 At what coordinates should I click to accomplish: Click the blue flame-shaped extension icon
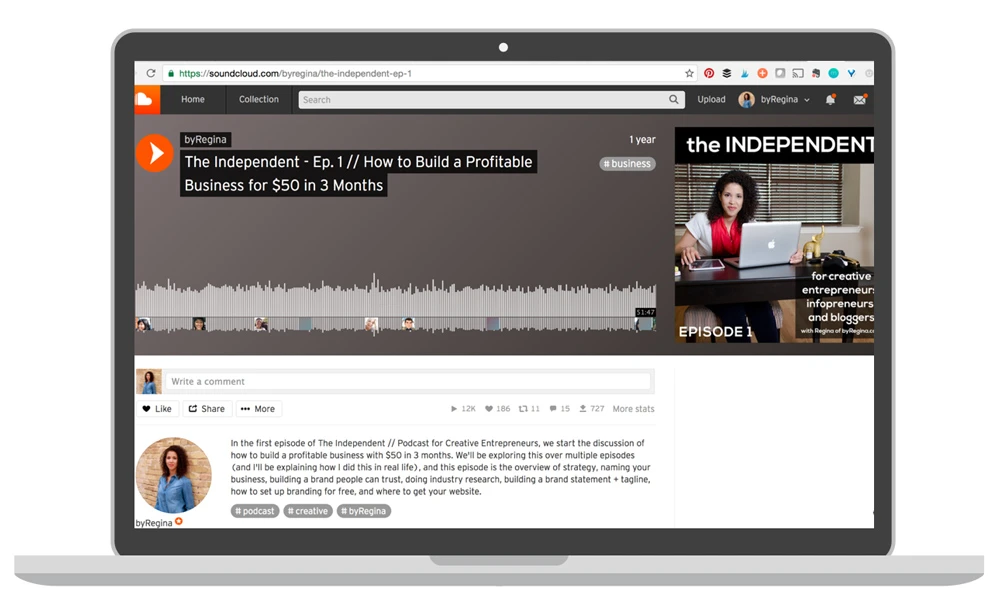click(744, 73)
